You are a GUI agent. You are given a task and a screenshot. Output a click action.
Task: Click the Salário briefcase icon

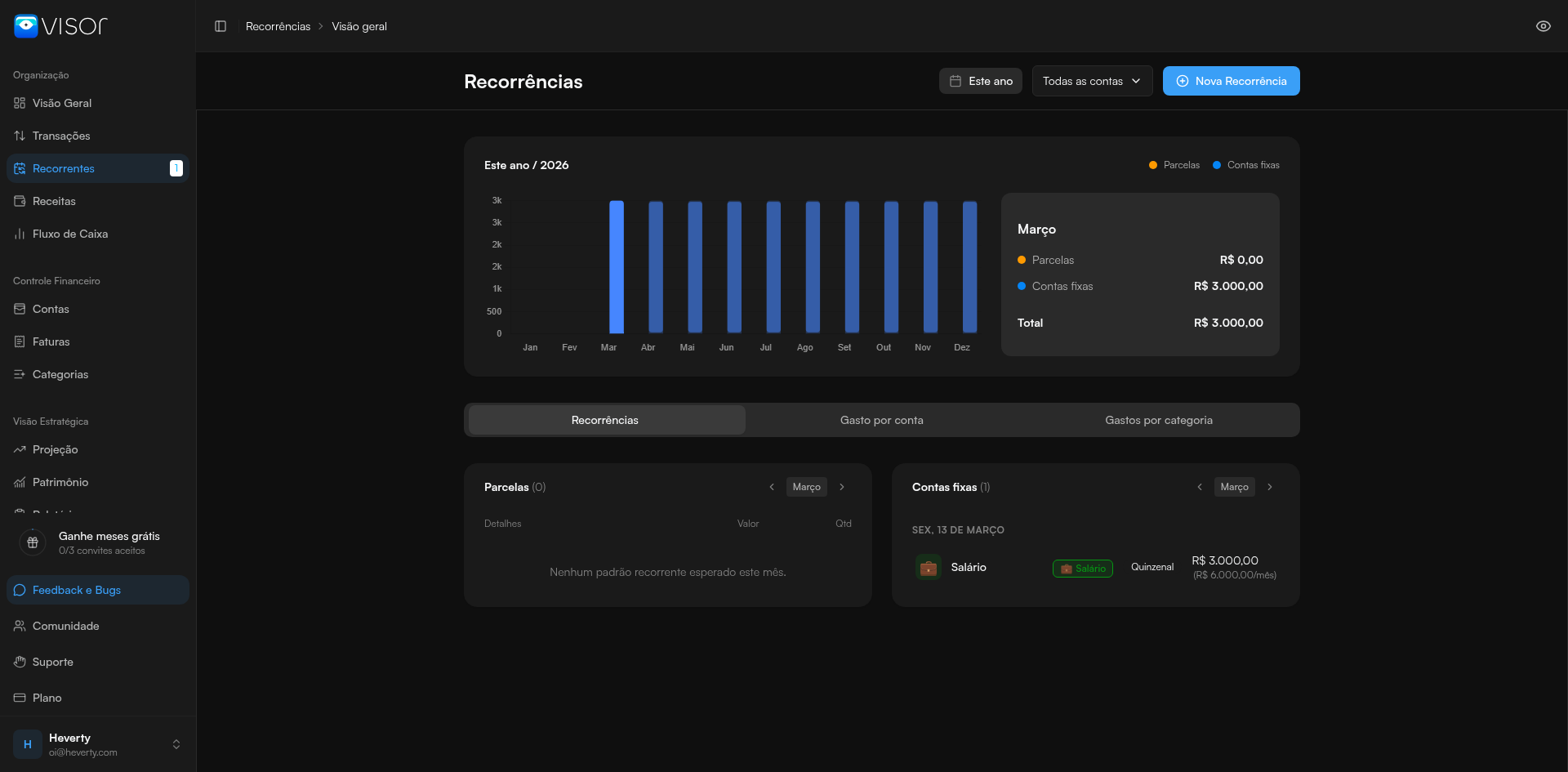[x=929, y=568]
